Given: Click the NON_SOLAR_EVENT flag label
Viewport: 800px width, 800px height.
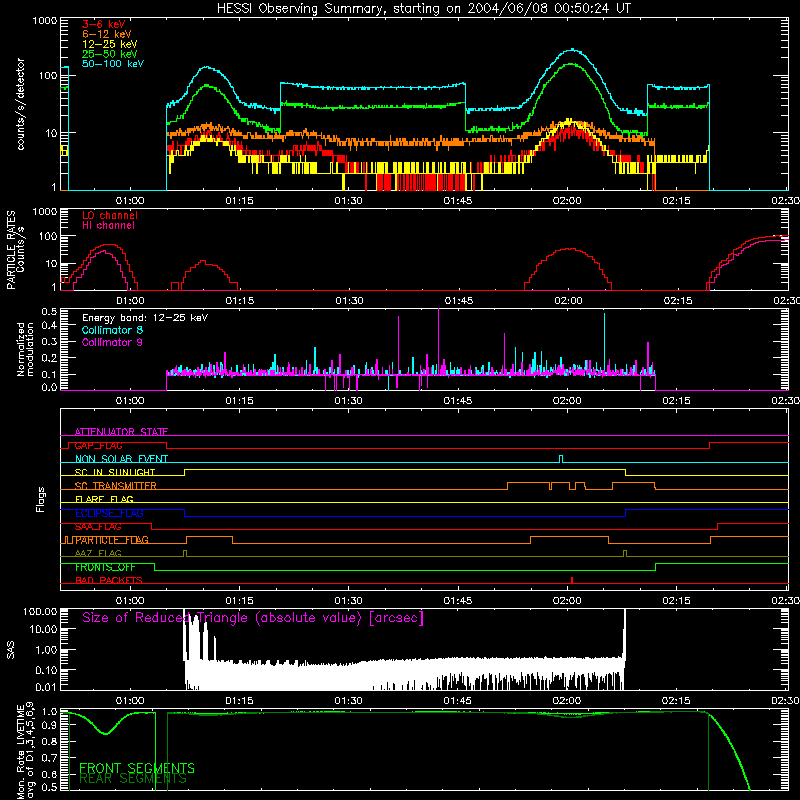Looking at the screenshot, I should point(121,459).
